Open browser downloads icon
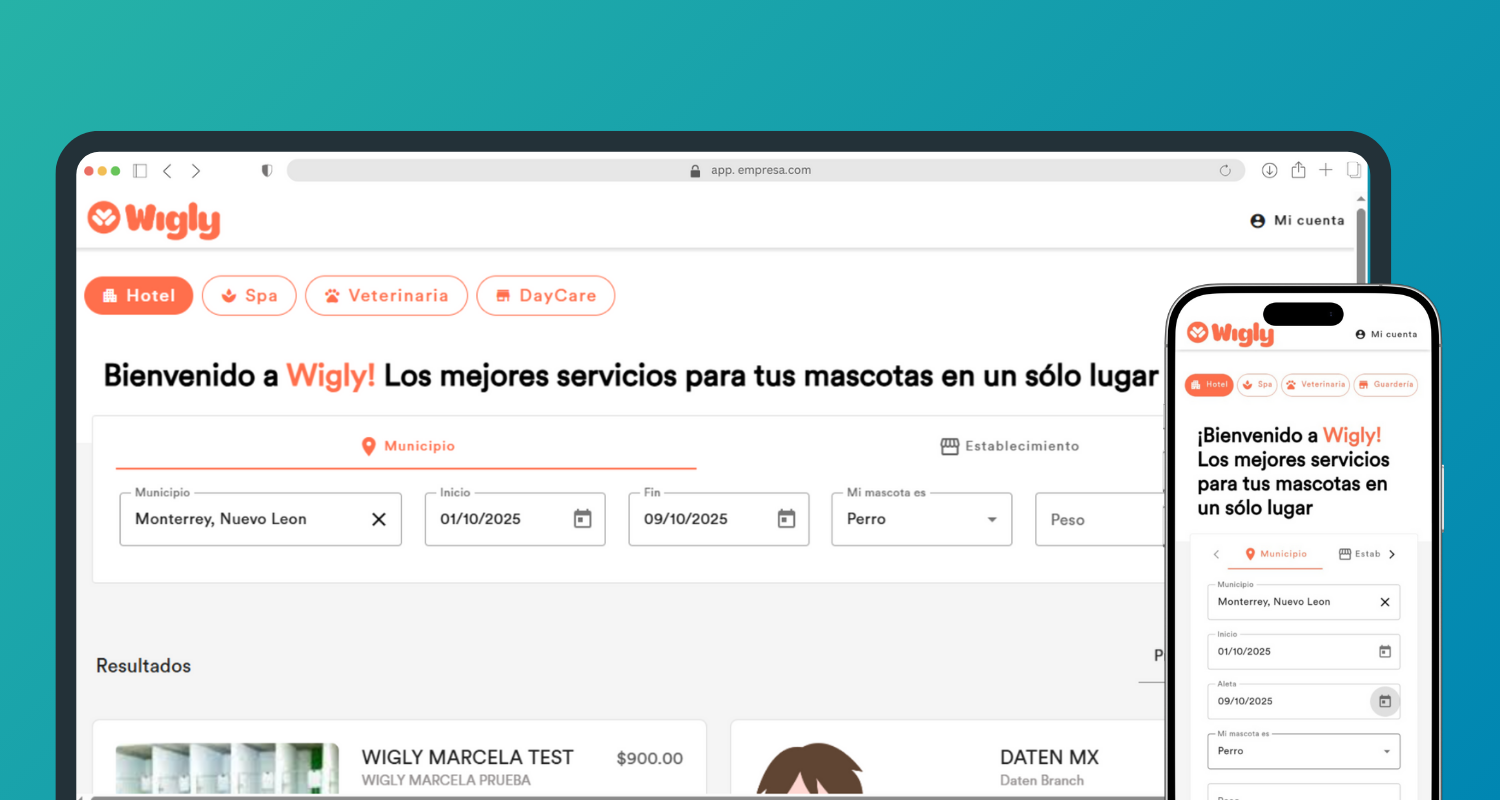The width and height of the screenshot is (1500, 800). 1269,171
